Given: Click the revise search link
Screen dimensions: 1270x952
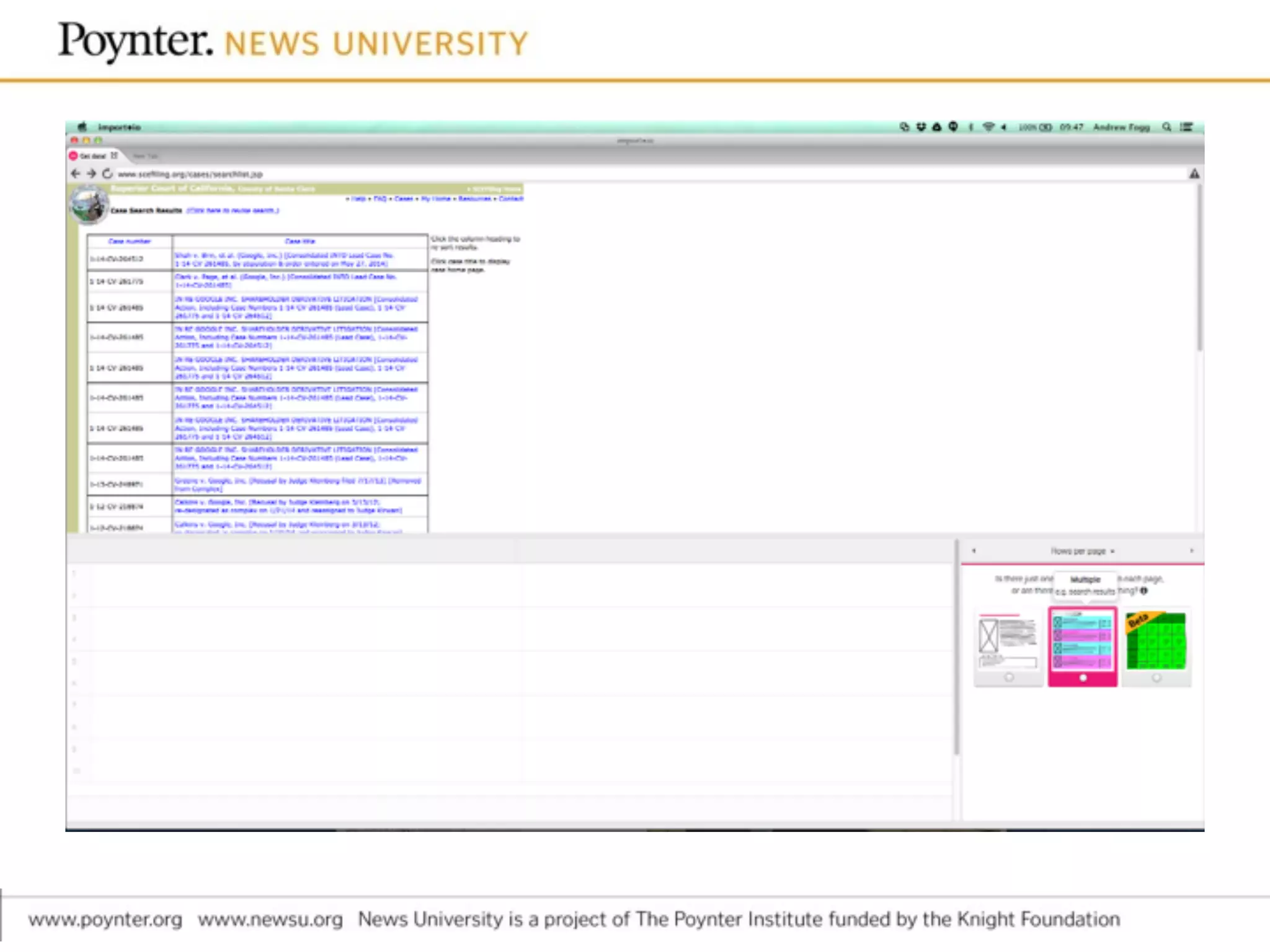Looking at the screenshot, I should [233, 211].
